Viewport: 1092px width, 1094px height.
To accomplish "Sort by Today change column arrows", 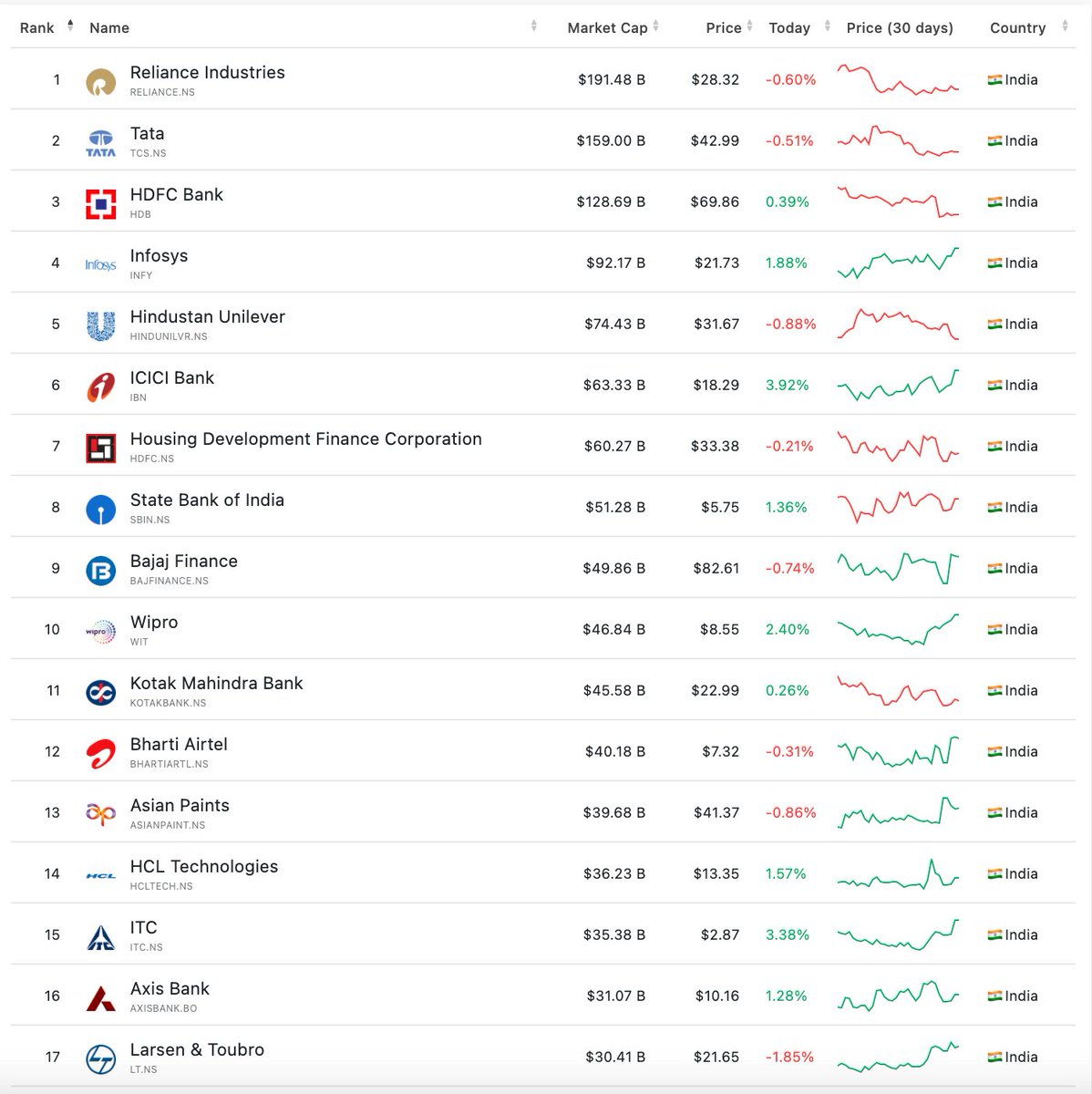I will (828, 26).
